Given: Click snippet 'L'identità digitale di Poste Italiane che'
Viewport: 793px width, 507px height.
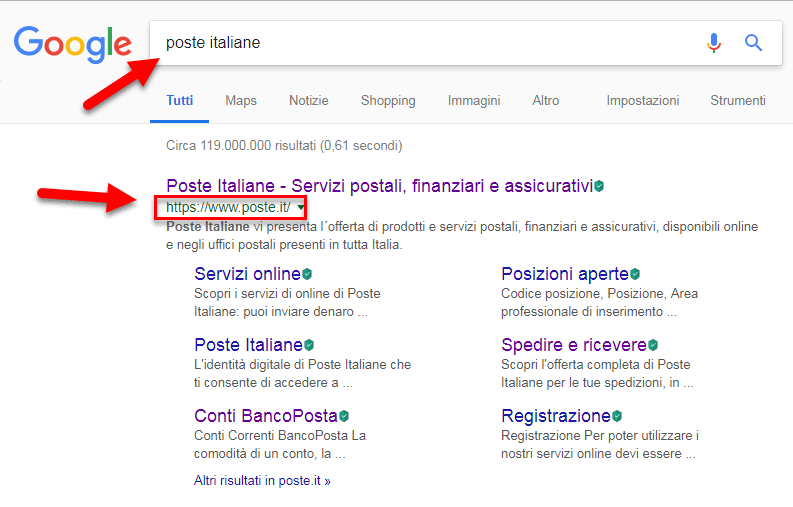Looking at the screenshot, I should (x=302, y=364).
